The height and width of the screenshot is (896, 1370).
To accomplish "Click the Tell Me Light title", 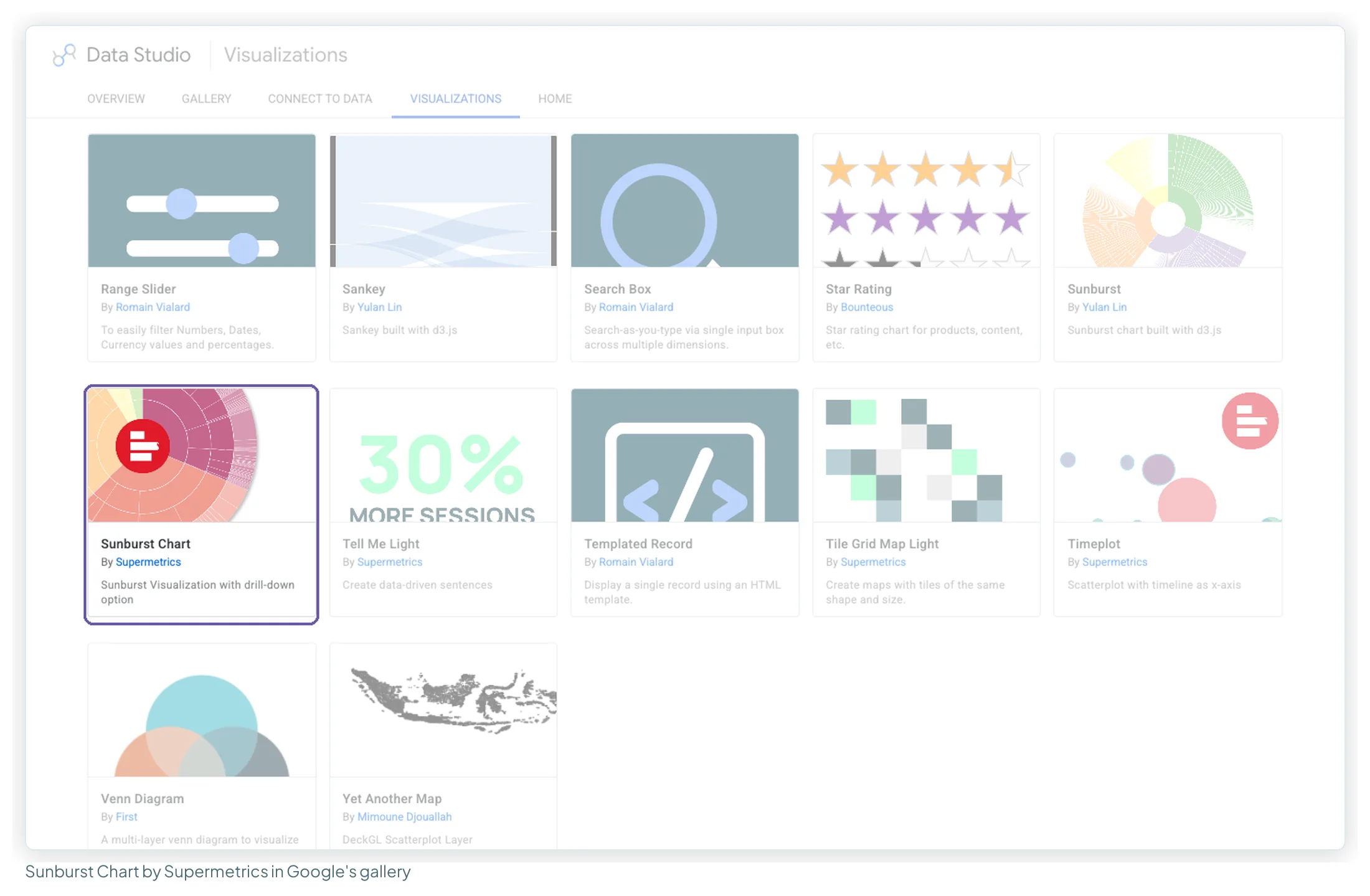I will pyautogui.click(x=381, y=544).
